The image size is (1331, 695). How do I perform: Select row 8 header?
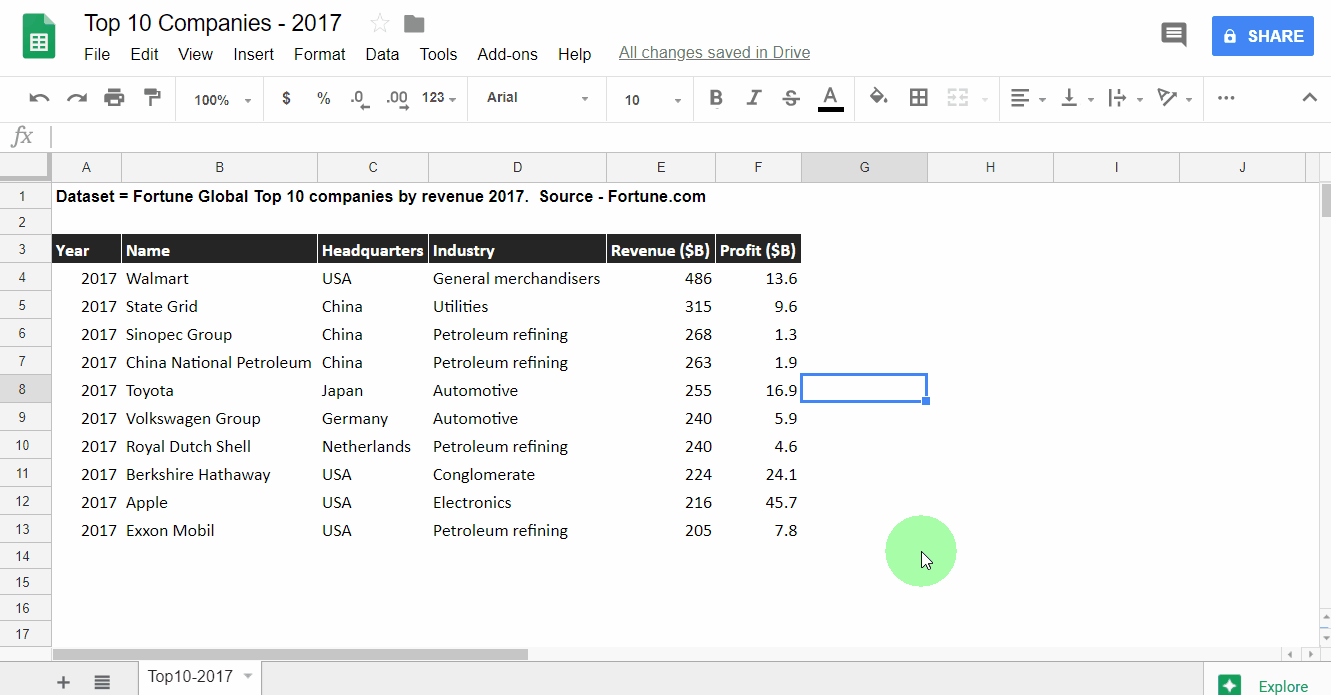pos(25,389)
